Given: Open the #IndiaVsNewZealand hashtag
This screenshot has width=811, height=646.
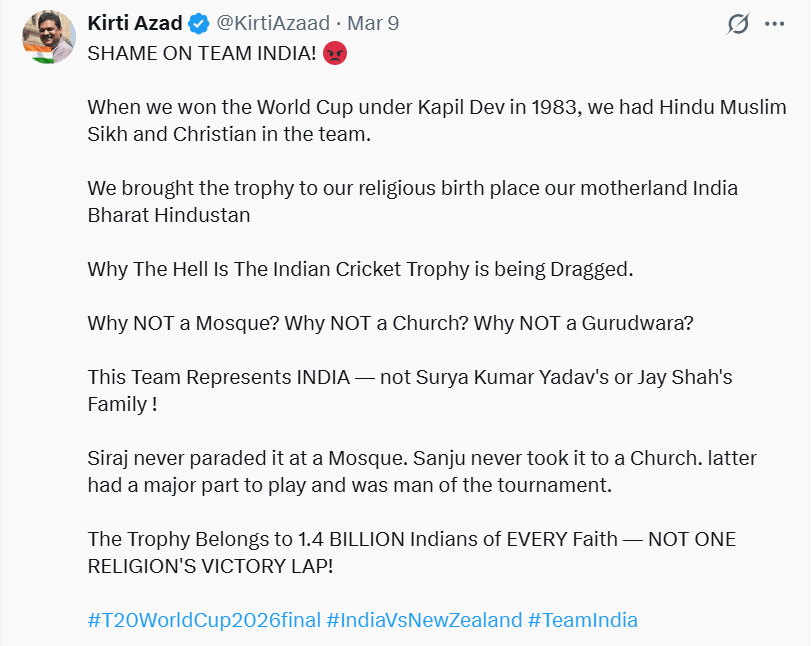Looking at the screenshot, I should (x=424, y=620).
